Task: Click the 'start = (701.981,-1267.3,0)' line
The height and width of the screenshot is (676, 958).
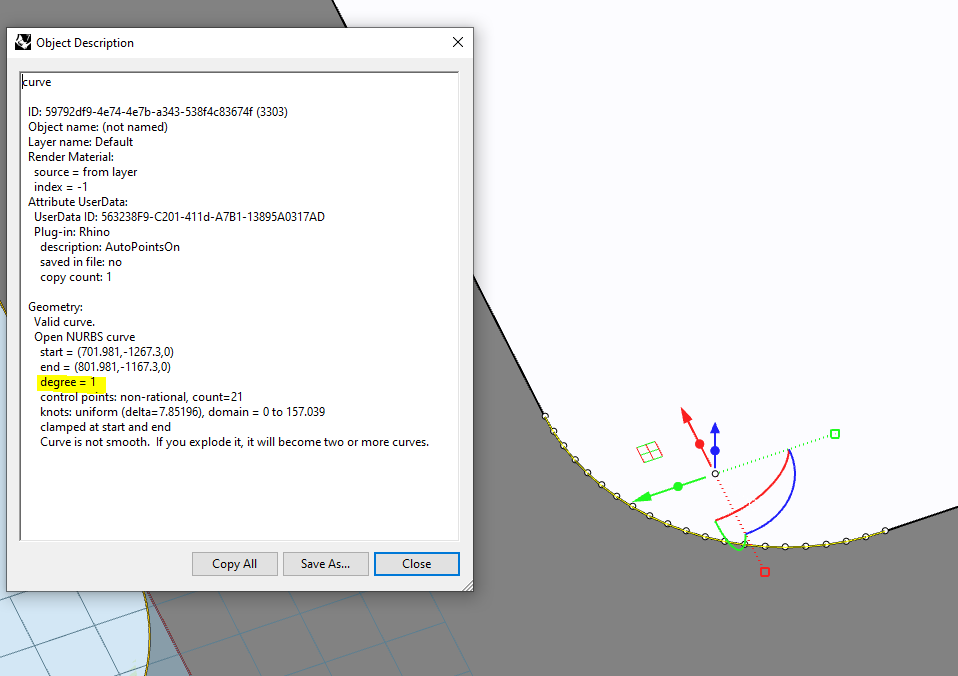Action: point(107,352)
